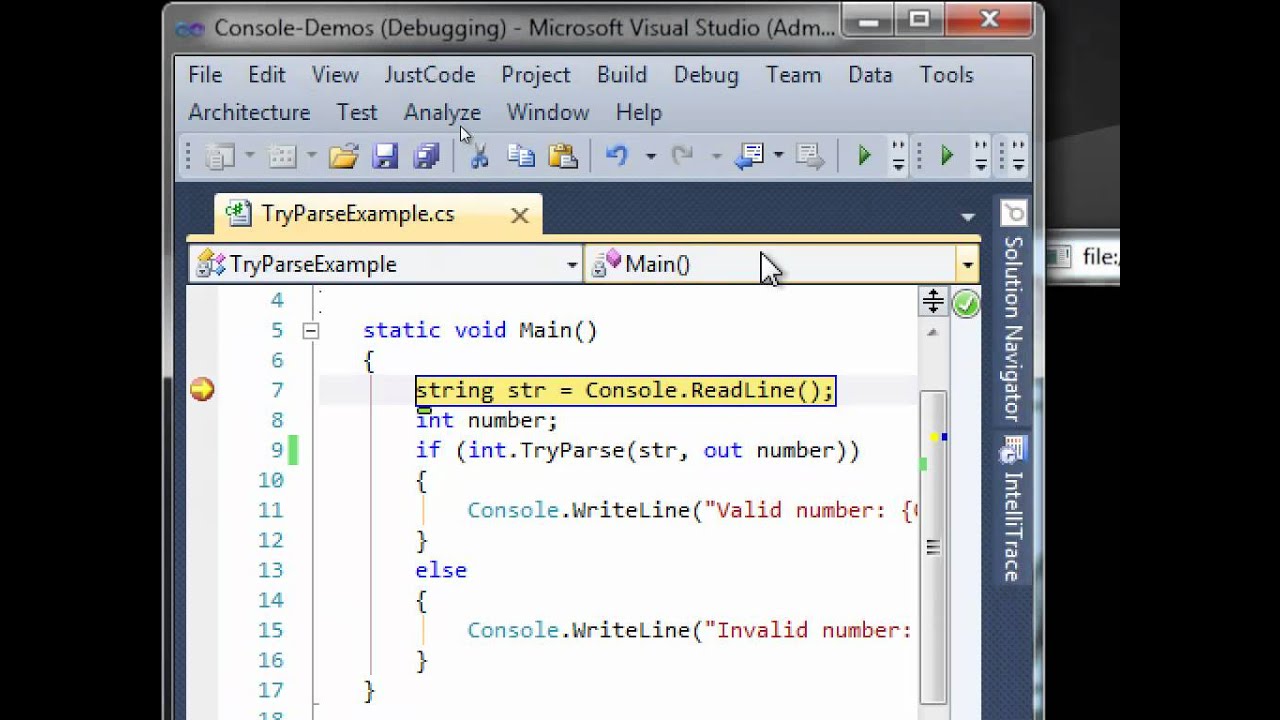The width and height of the screenshot is (1280, 720).
Task: Click the C# file icon on the TryParseExample tab
Action: click(238, 213)
